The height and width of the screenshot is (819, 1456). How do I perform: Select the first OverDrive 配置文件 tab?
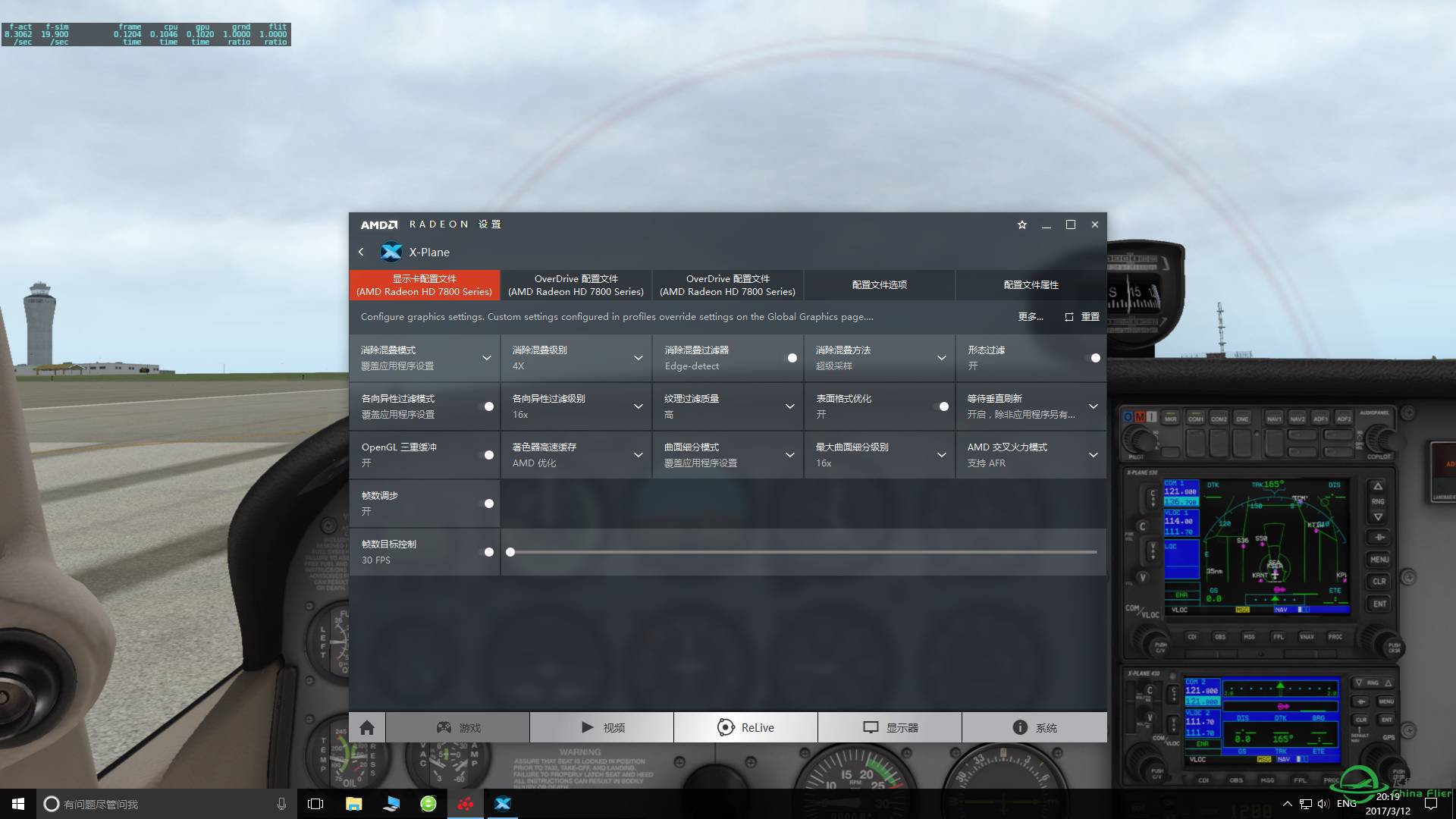pos(576,285)
